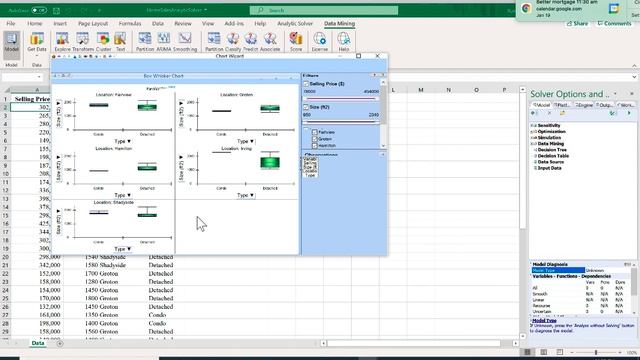
Task: Open Type dropdown under Shadyside chart
Action: (x=122, y=249)
